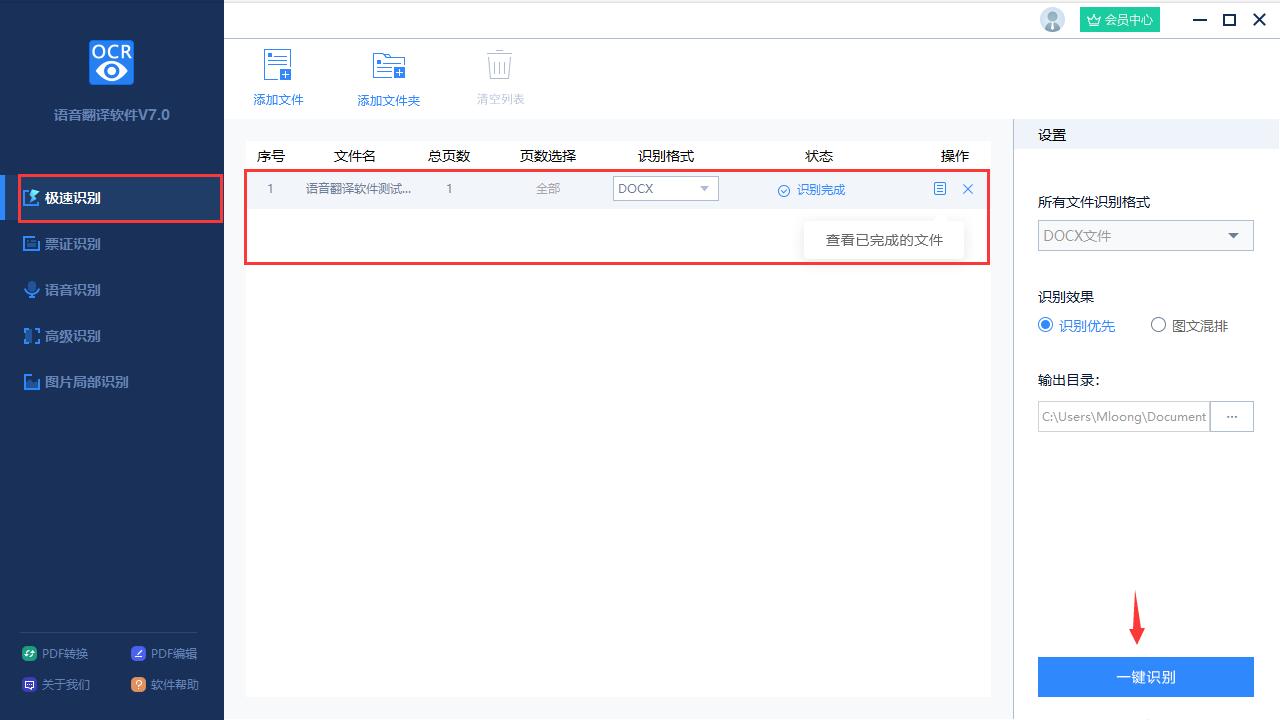The image size is (1280, 720).
Task: Click the output directory path field
Action: pos(1122,416)
